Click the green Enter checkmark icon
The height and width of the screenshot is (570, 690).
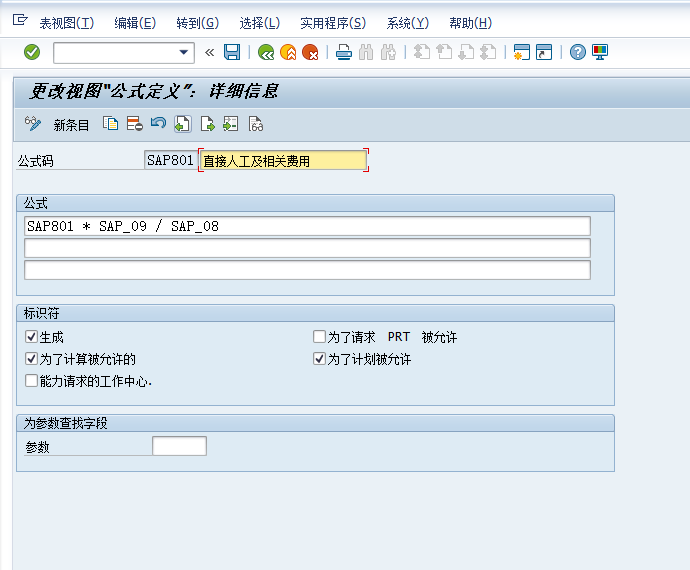(x=32, y=52)
